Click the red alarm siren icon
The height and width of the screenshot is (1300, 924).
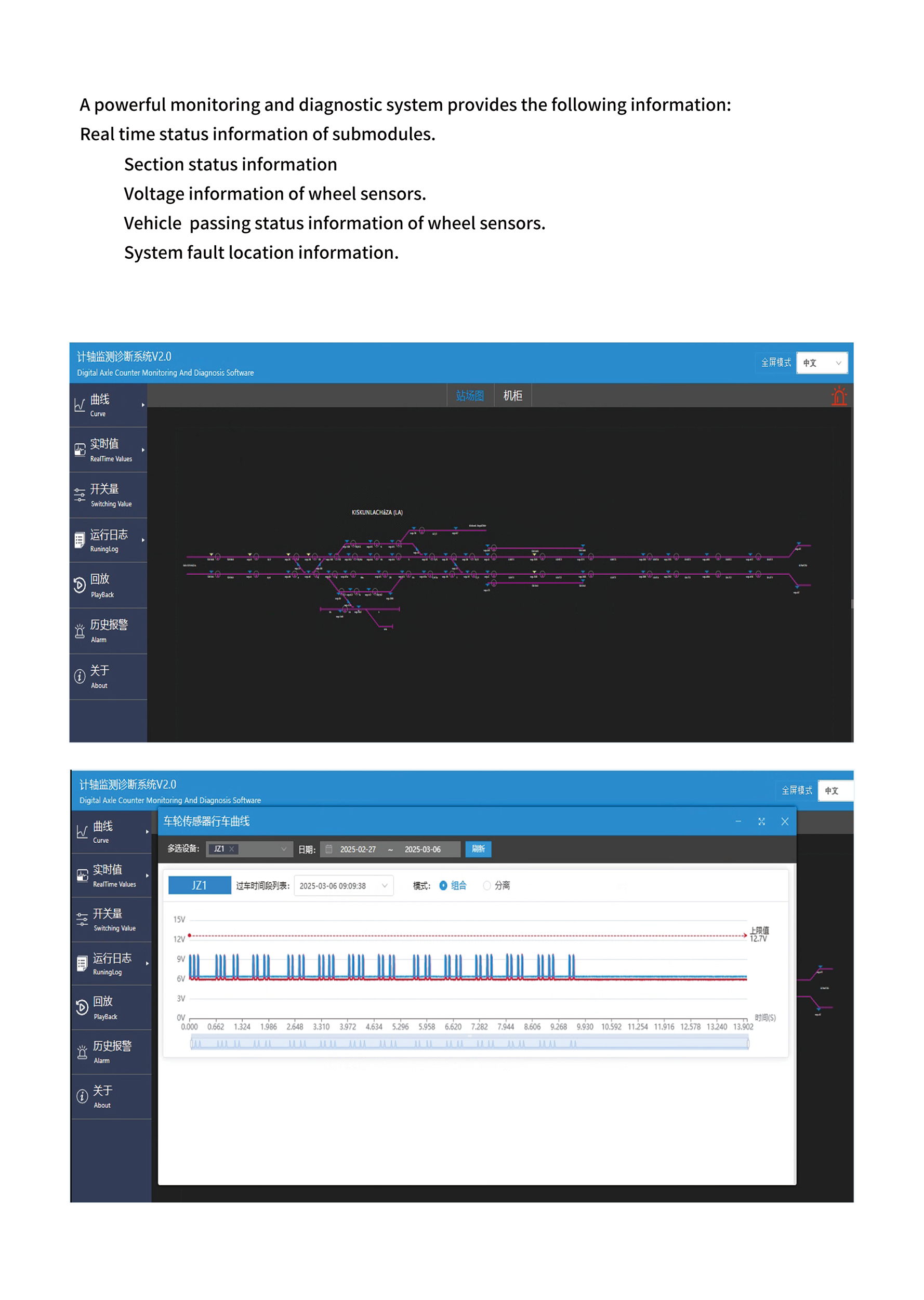click(x=839, y=396)
